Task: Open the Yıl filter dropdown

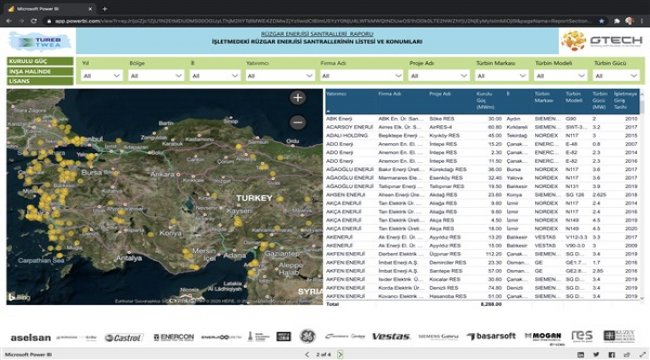Action: (101, 76)
